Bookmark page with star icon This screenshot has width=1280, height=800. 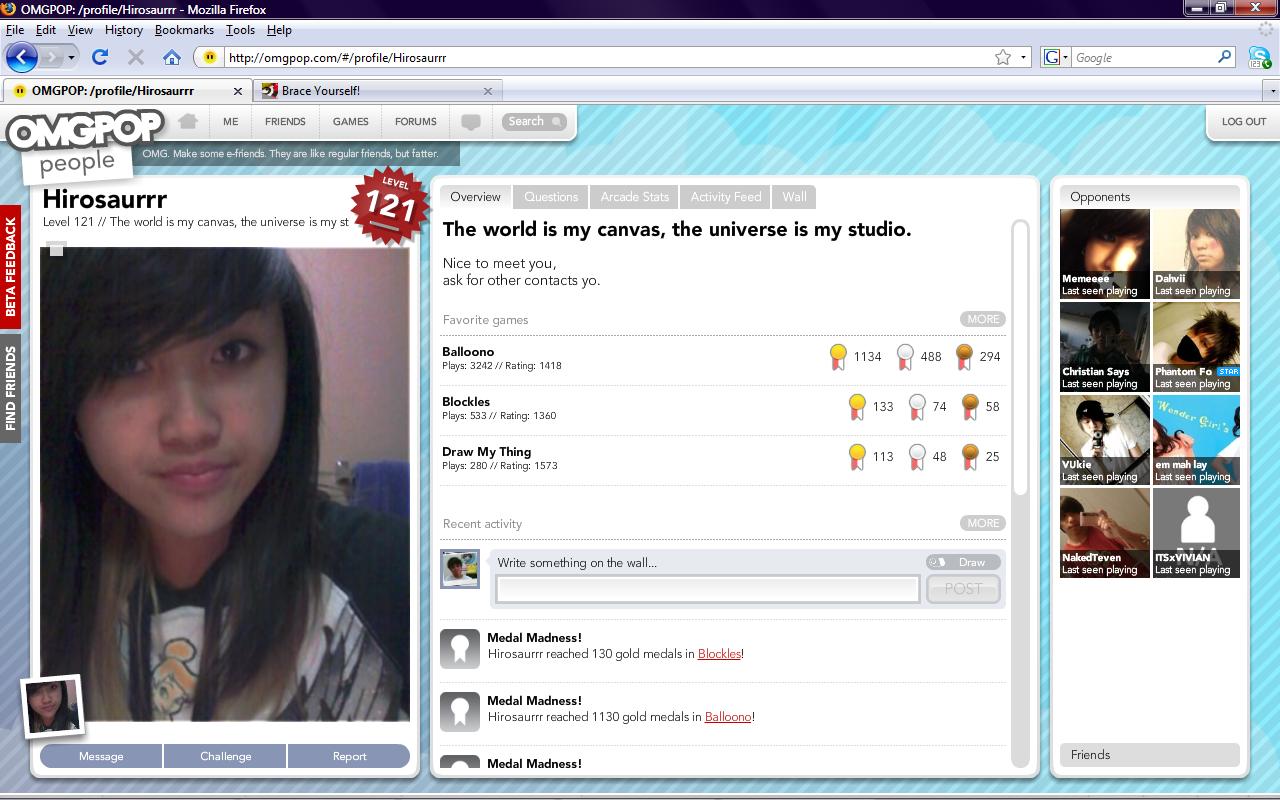[1003, 58]
